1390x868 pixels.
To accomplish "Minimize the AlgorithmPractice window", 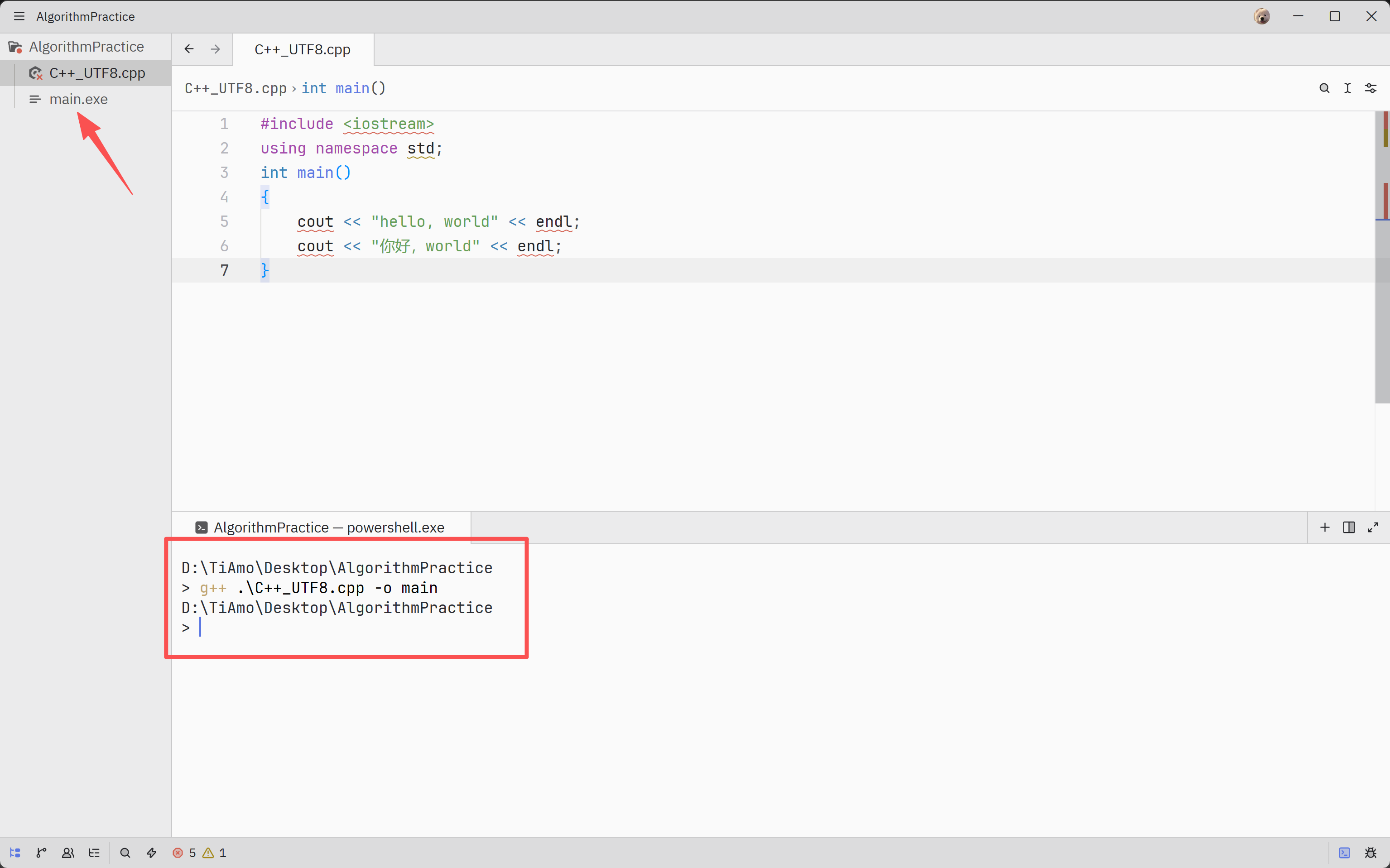I will coord(1298,16).
